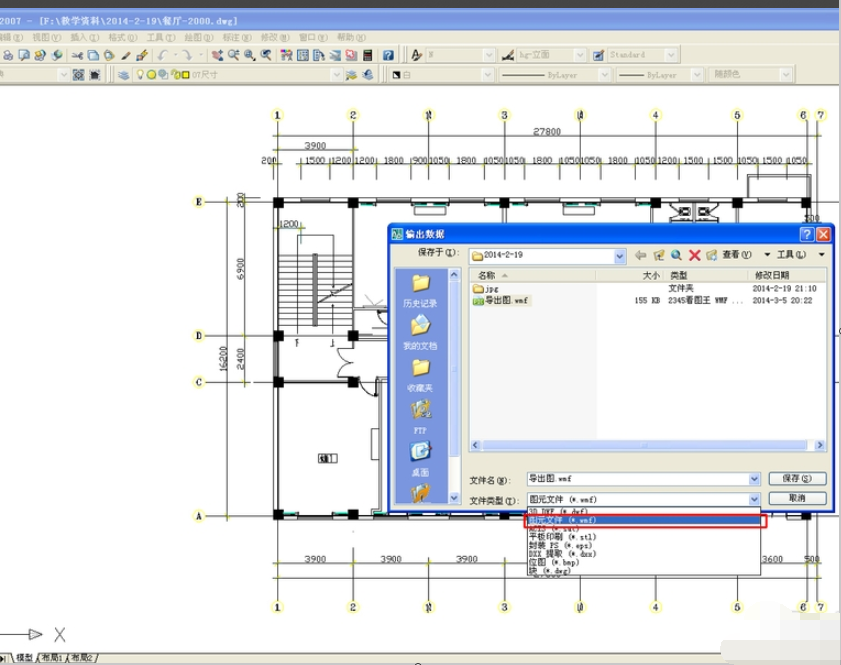Open the 白 color control dropdown
This screenshot has height=665, width=841.
(x=487, y=75)
